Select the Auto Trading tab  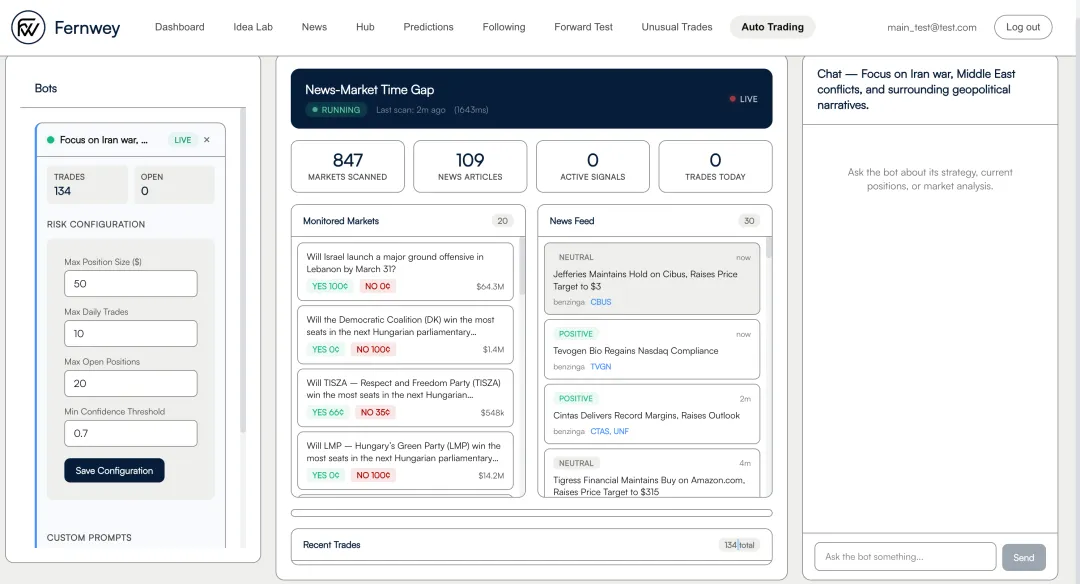tap(772, 27)
